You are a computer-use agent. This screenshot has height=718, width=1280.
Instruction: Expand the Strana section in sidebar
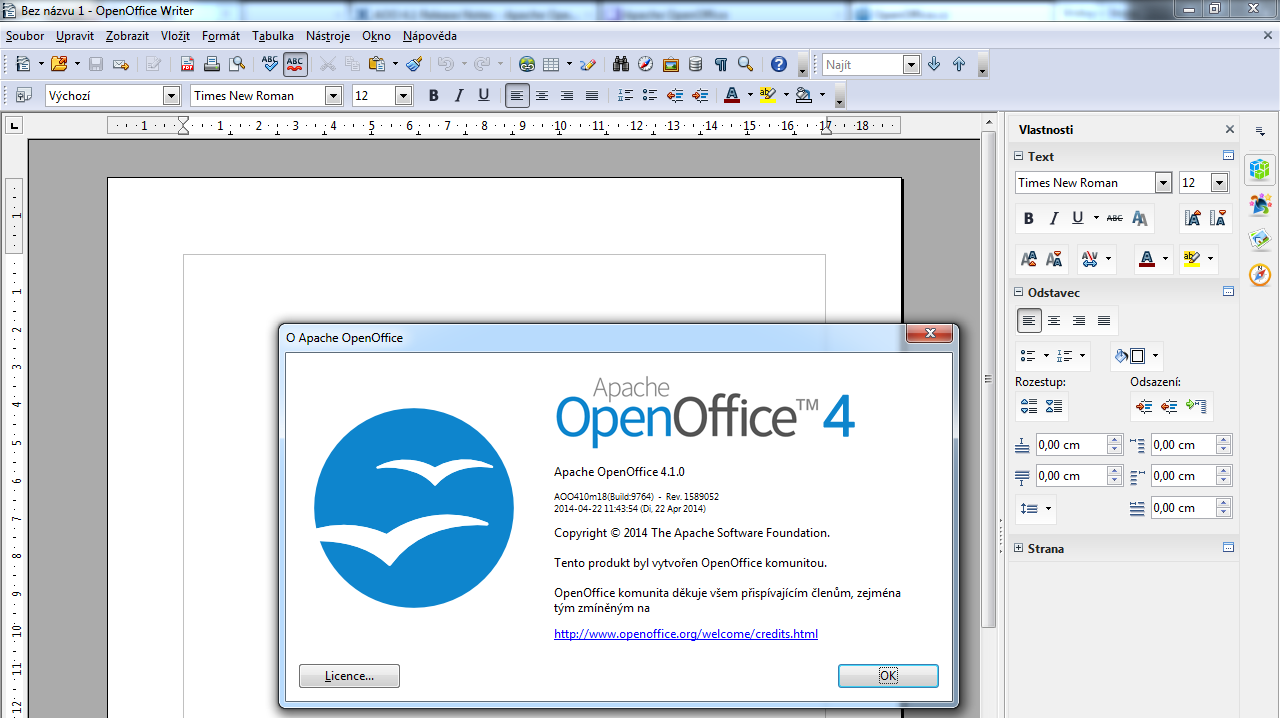pos(1019,548)
